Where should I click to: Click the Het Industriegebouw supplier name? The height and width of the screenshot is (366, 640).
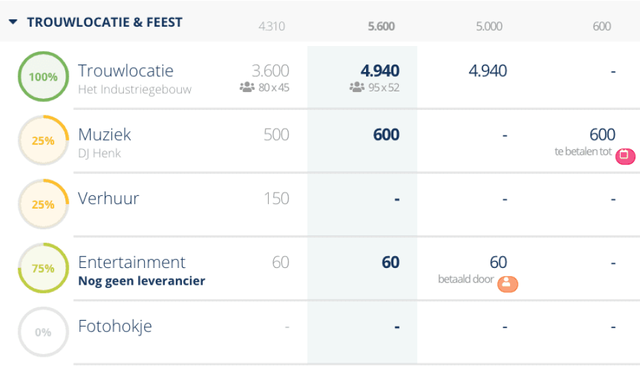click(135, 89)
